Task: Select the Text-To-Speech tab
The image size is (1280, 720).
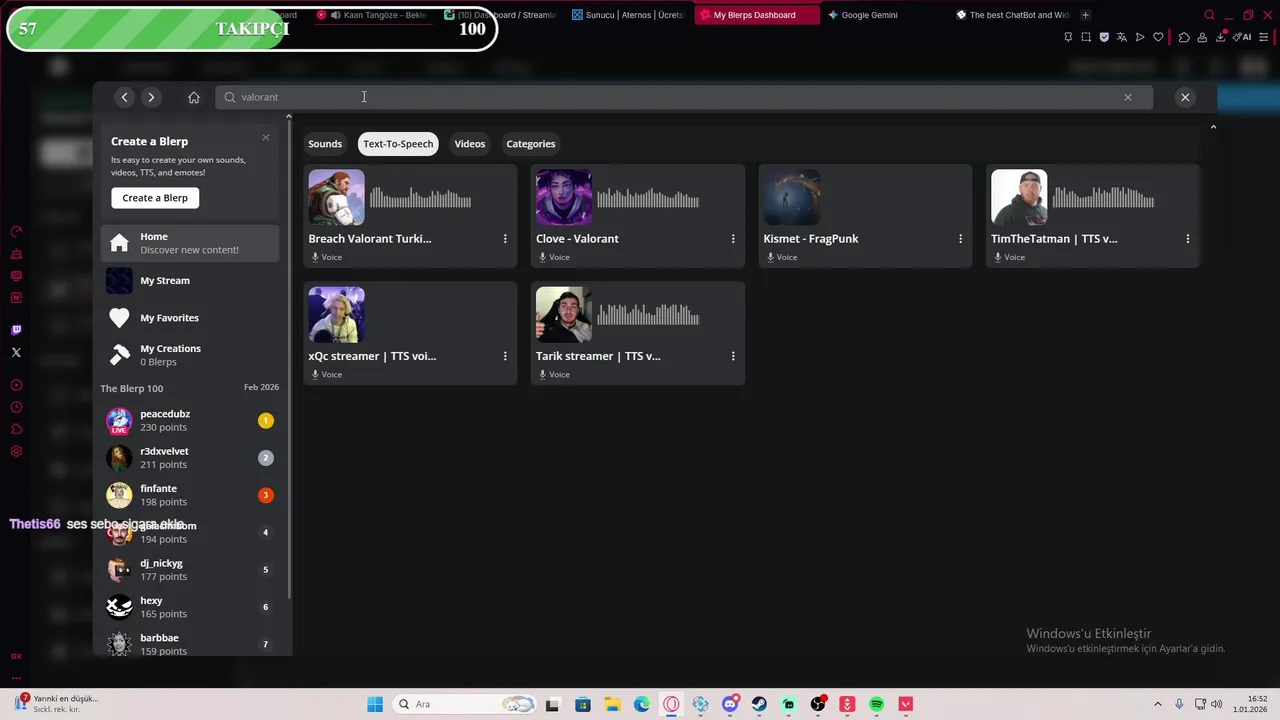Action: click(x=398, y=144)
